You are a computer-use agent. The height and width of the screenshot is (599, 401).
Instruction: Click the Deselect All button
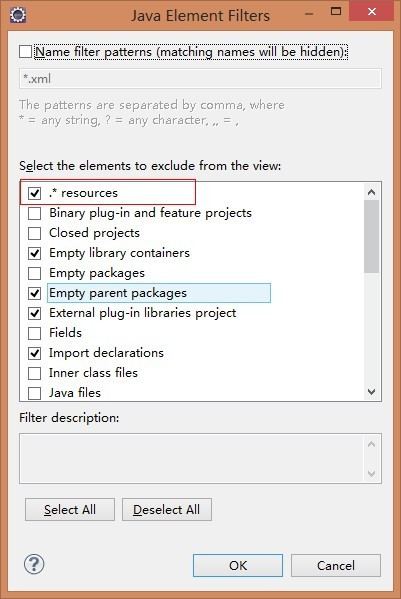coord(167,509)
